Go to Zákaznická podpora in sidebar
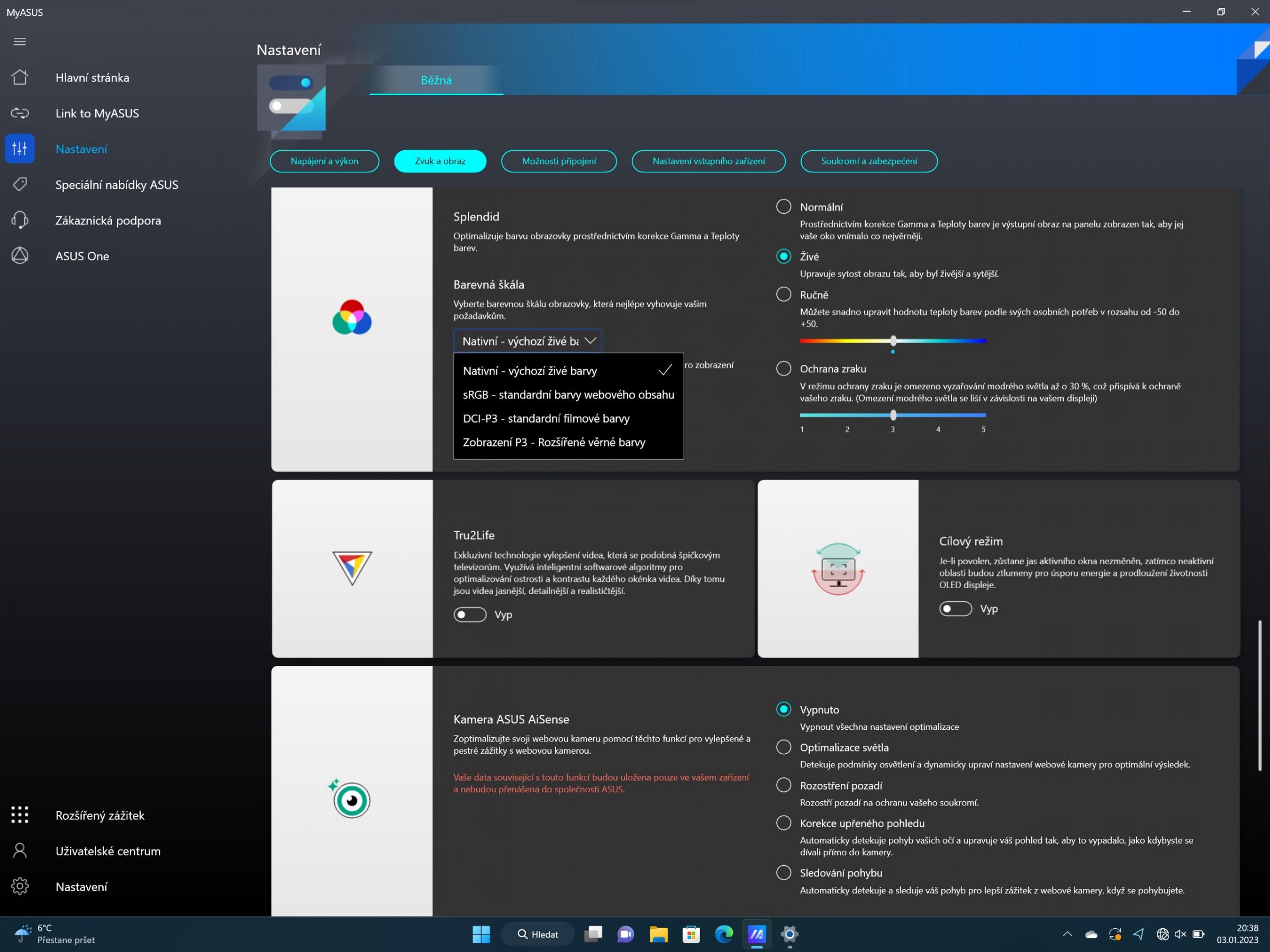Image resolution: width=1270 pixels, height=952 pixels. coord(108,221)
